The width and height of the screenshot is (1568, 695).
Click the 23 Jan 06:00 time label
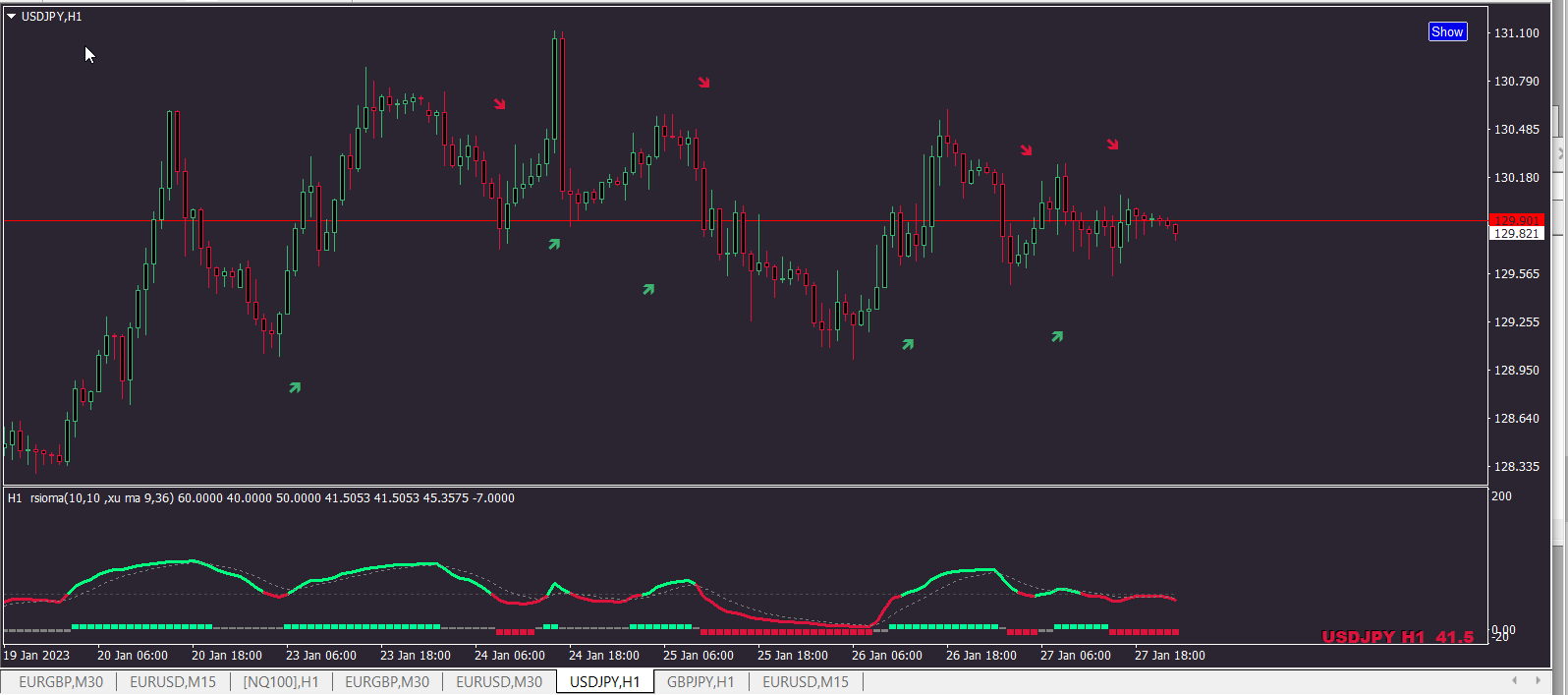321,655
